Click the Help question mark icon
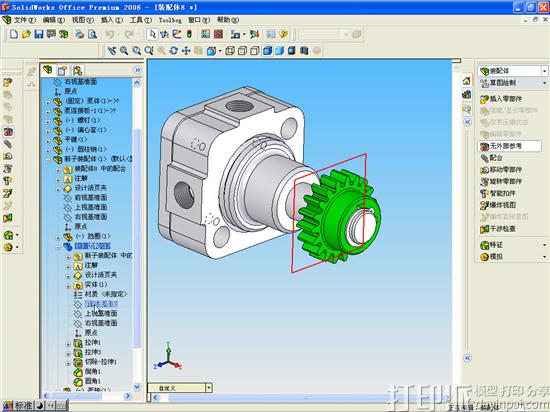 click(283, 34)
